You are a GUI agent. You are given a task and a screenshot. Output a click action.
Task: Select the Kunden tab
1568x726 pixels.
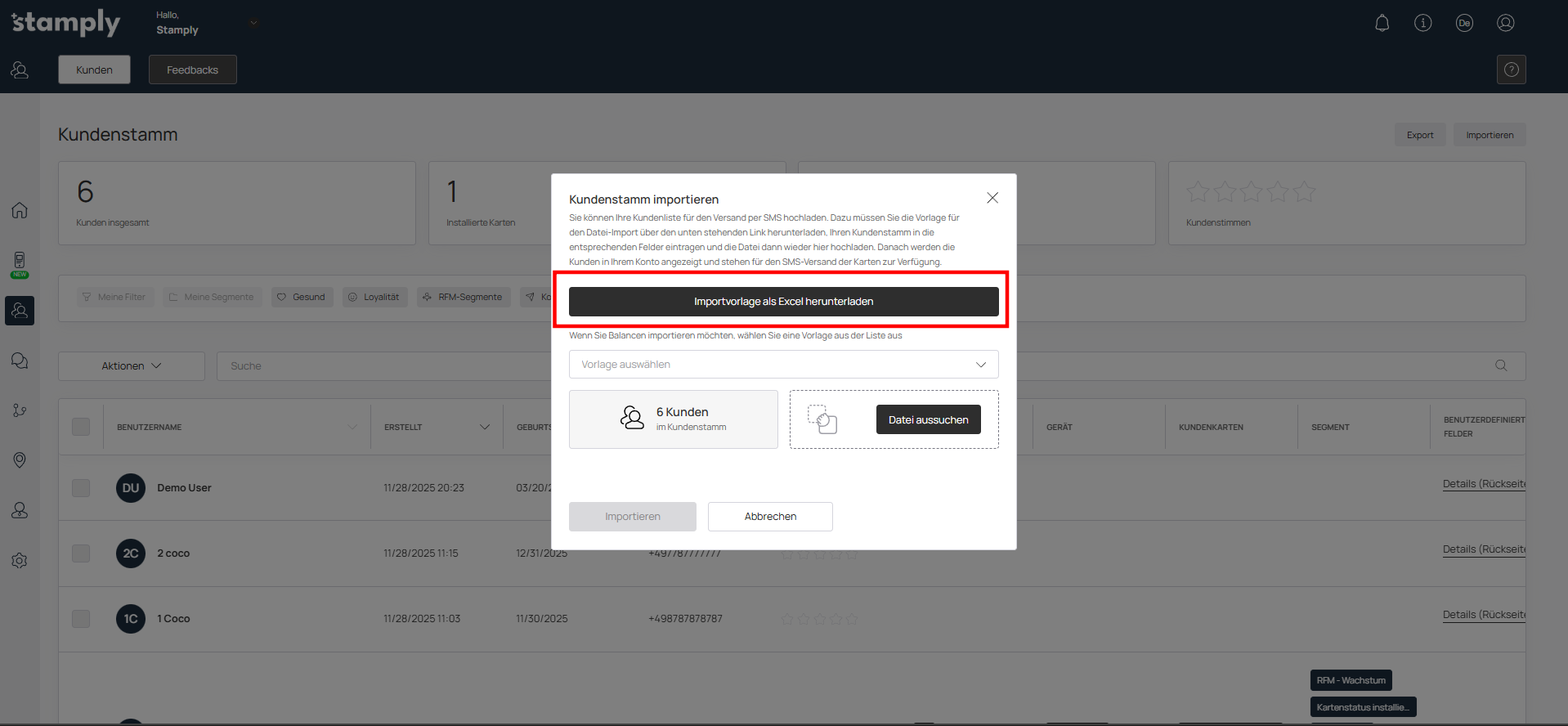tap(94, 69)
